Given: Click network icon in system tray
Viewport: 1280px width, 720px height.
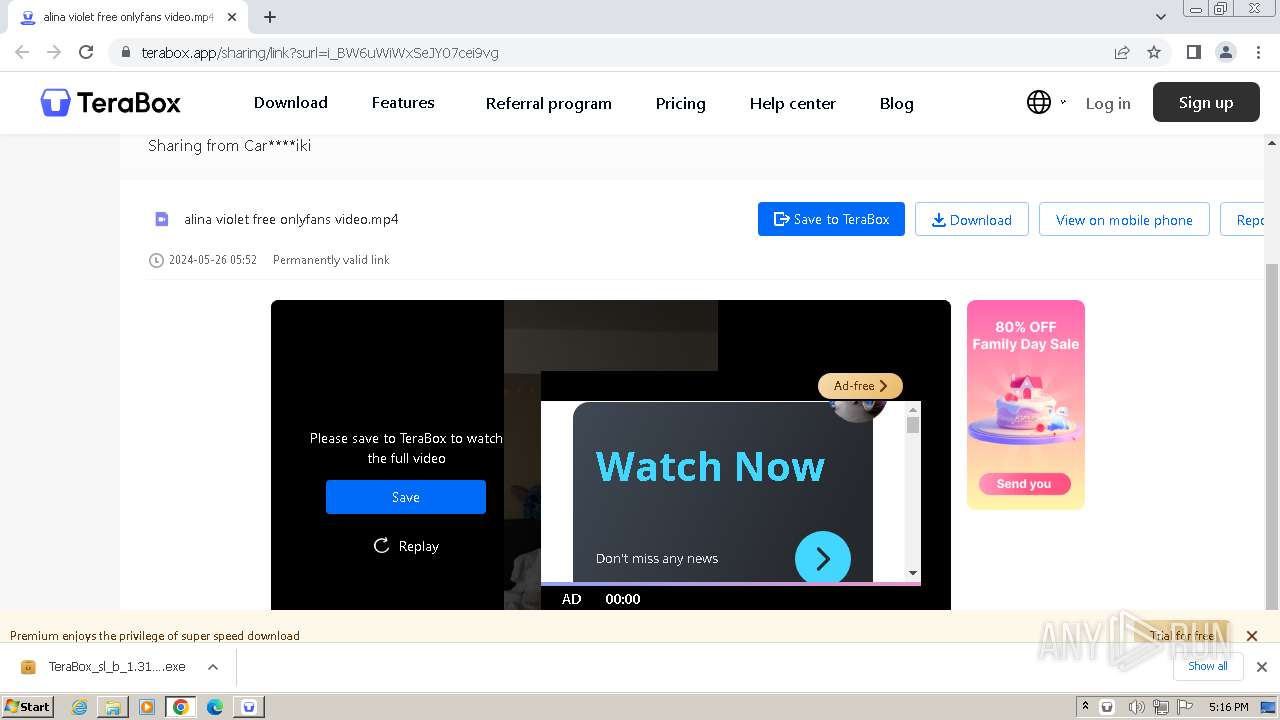Looking at the screenshot, I should point(1161,707).
